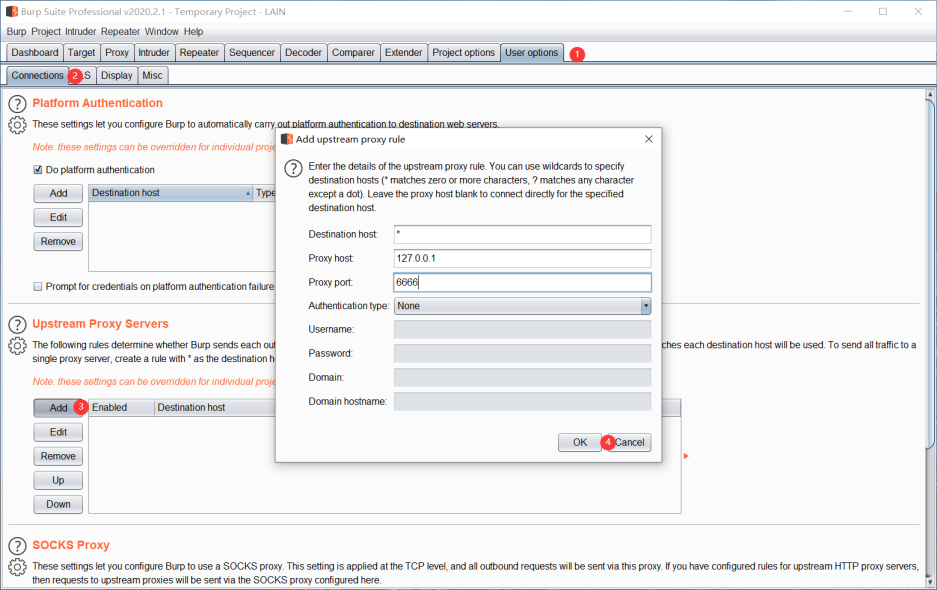Viewport: 937px width, 590px height.
Task: Click Destination host header in upstream proxy table
Action: [215, 408]
